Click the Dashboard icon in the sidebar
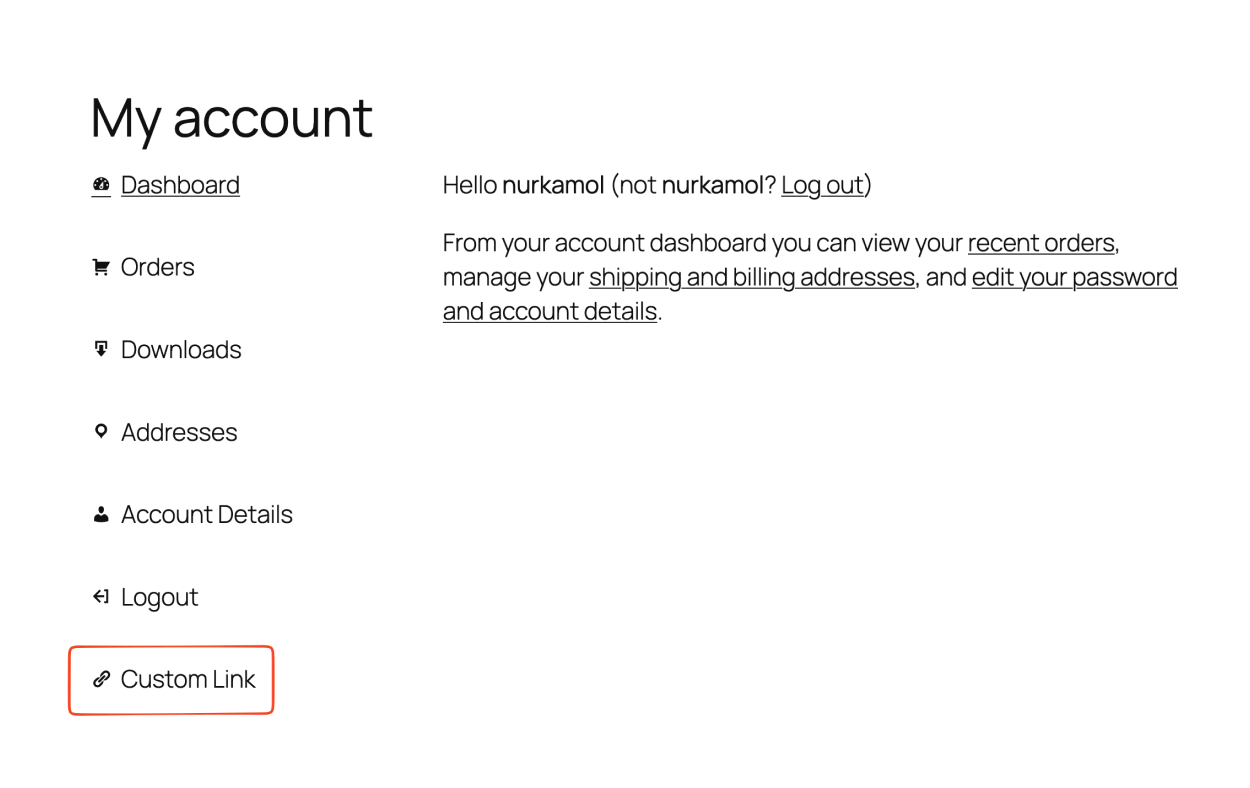 [100, 185]
